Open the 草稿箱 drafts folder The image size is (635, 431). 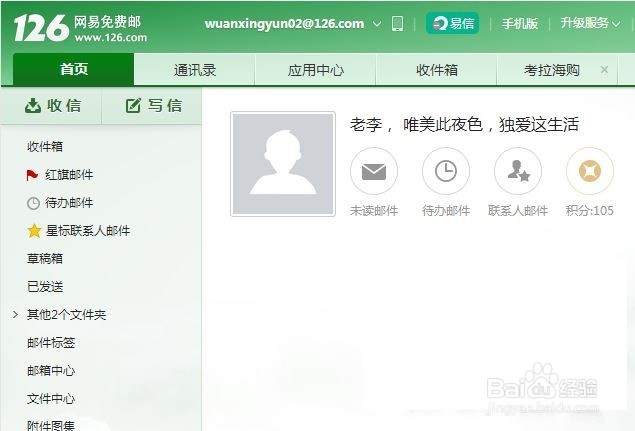[45, 258]
